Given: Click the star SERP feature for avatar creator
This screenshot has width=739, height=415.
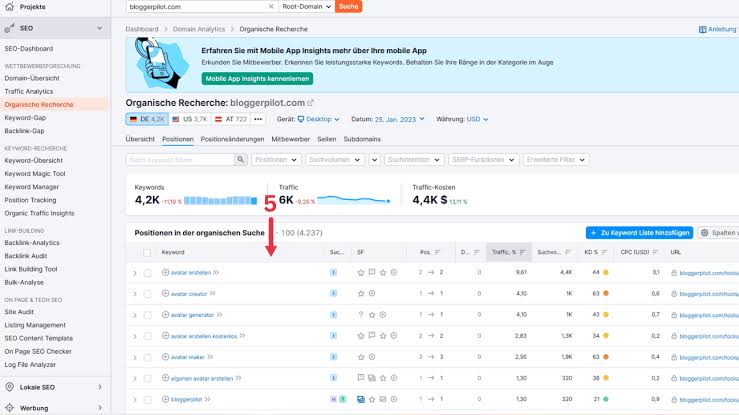Looking at the screenshot, I should [x=361, y=293].
